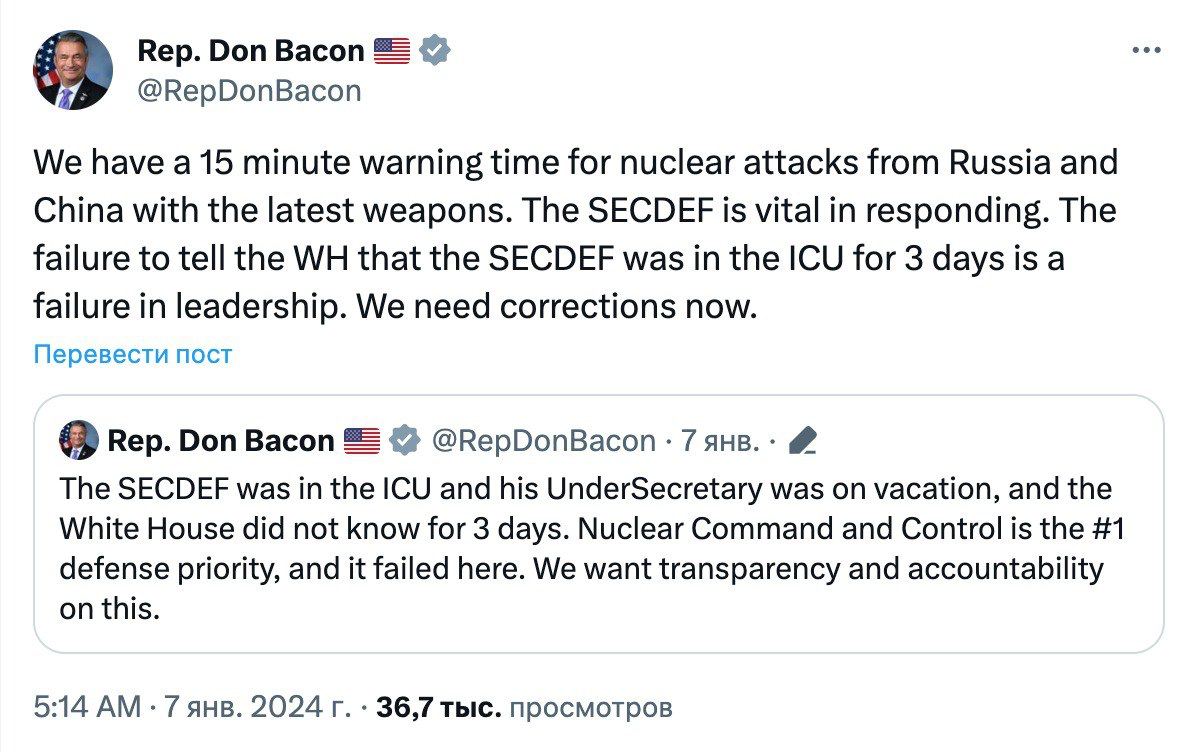This screenshot has width=1192, height=752.
Task: Open the Rep. Don Bacon display name at top
Action: (x=250, y=51)
